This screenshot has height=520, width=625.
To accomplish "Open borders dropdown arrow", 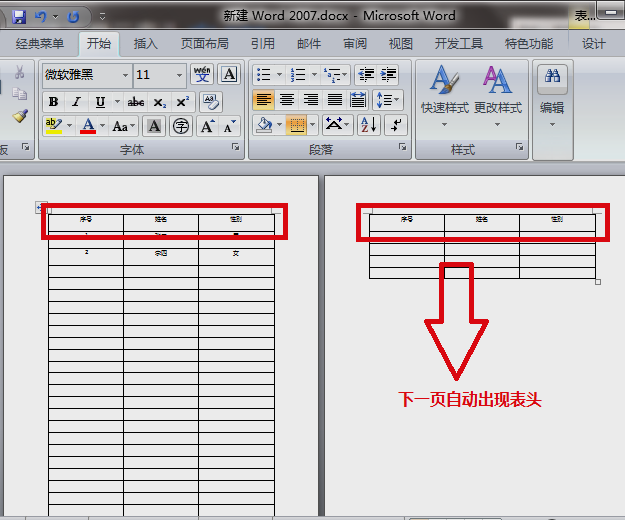I will (x=312, y=126).
